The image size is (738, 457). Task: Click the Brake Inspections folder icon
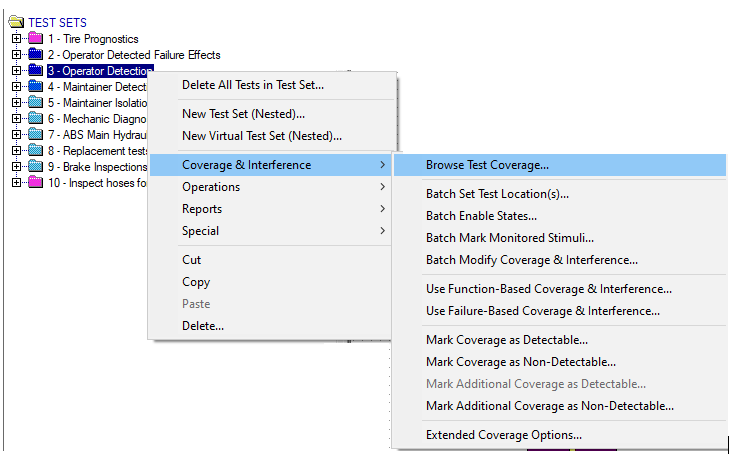35,166
